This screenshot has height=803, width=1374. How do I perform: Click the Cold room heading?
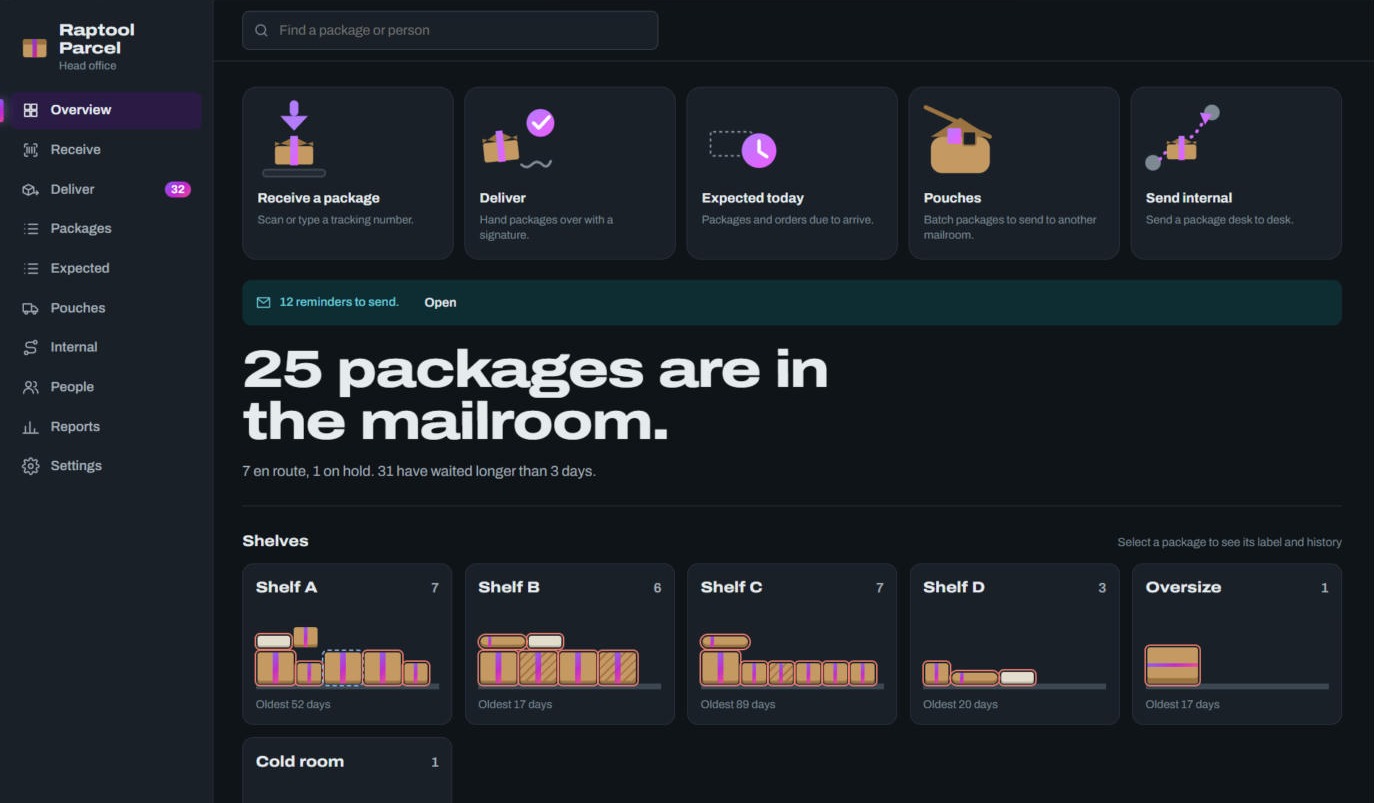click(300, 761)
